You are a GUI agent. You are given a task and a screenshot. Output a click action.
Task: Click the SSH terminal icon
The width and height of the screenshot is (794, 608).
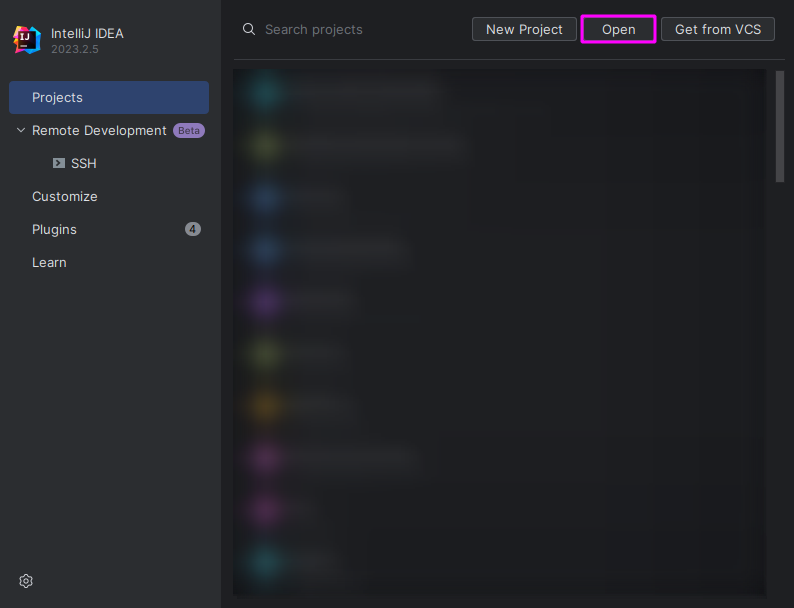pyautogui.click(x=59, y=163)
